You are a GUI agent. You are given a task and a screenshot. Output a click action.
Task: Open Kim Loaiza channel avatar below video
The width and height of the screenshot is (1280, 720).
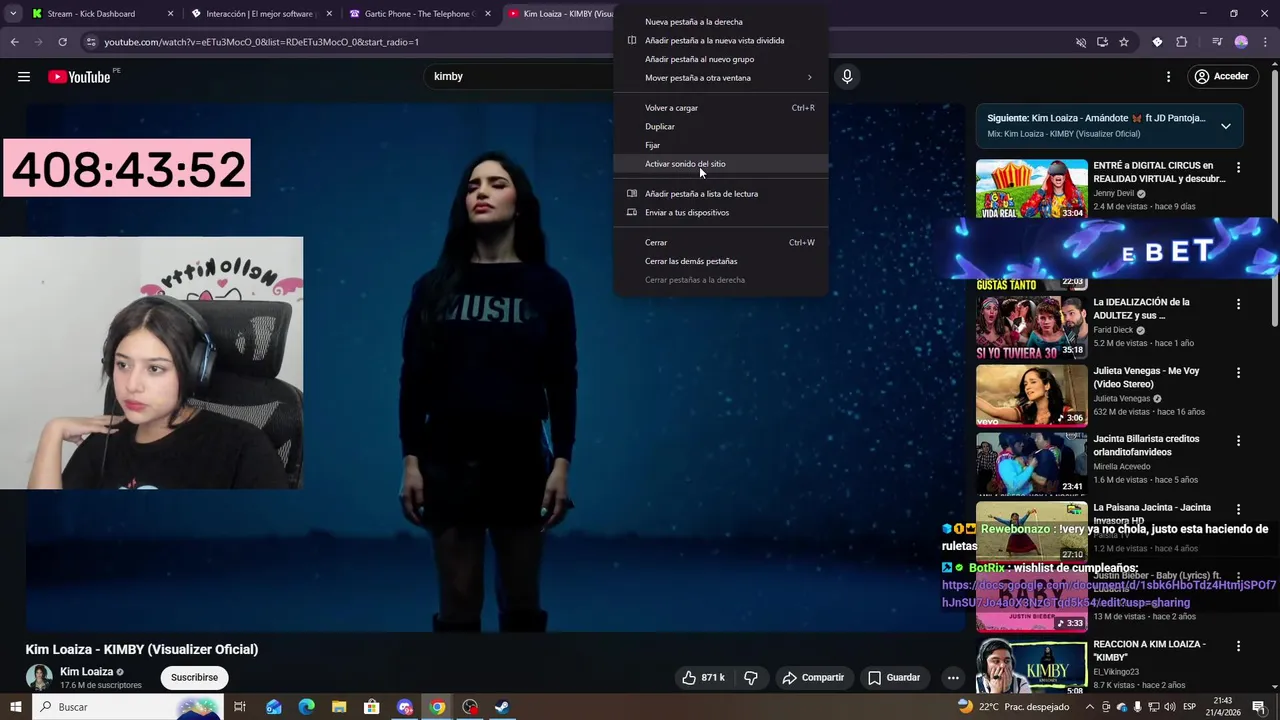coord(39,677)
